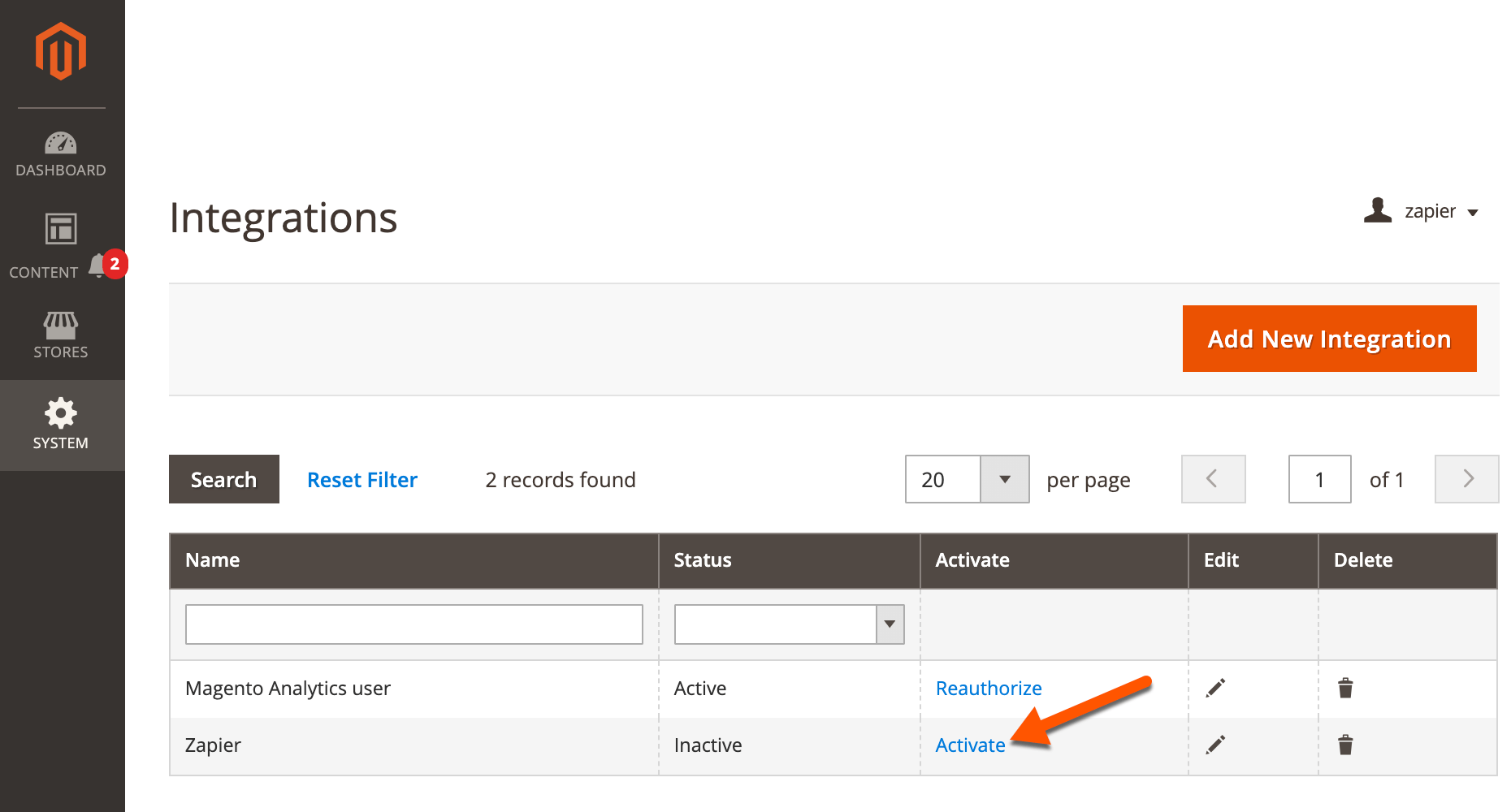Delete the Zapier integration via trash icon

click(x=1345, y=745)
